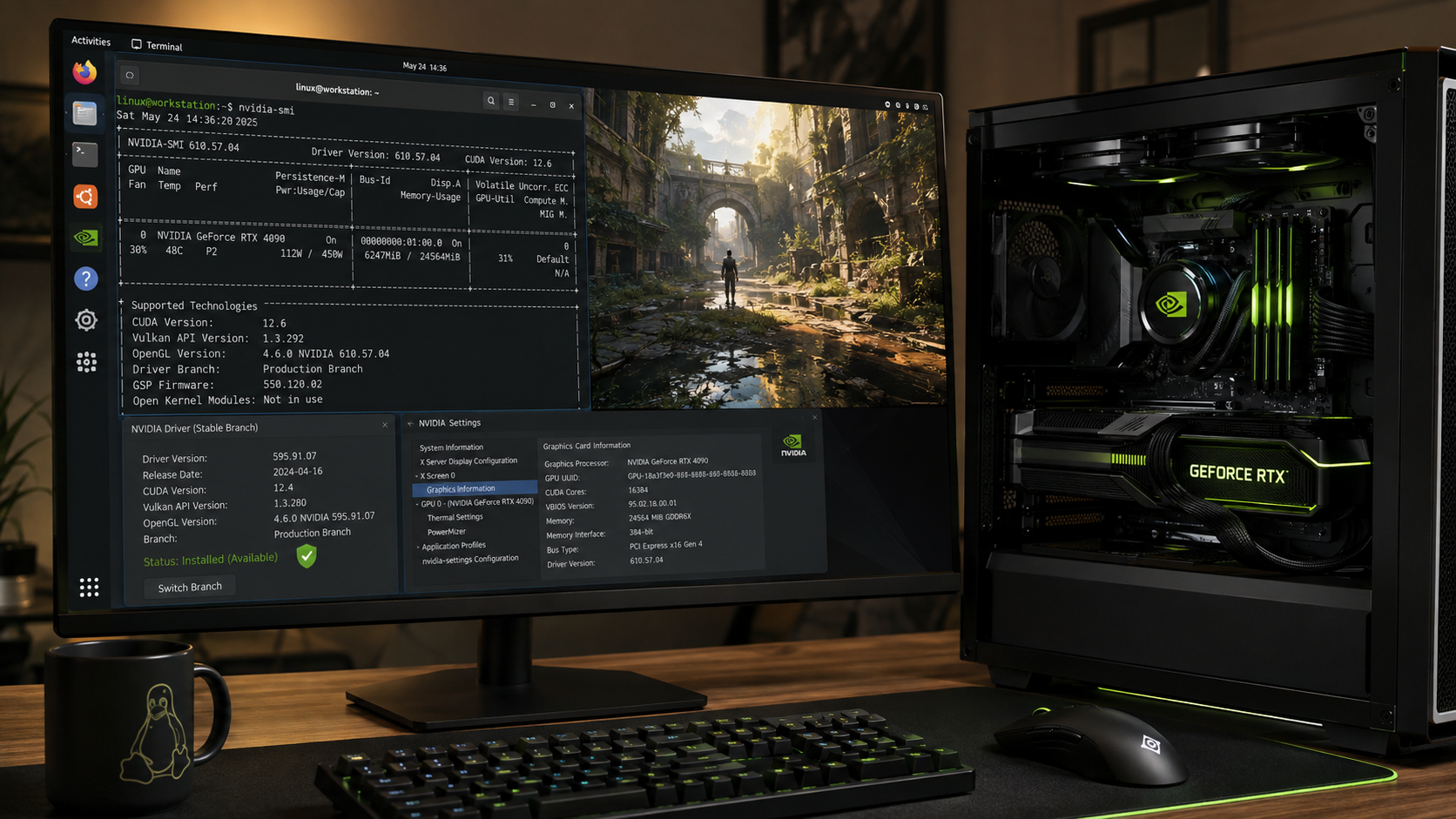Click the back arrow in NVIDIA Settings
The image size is (1456, 819).
point(410,424)
